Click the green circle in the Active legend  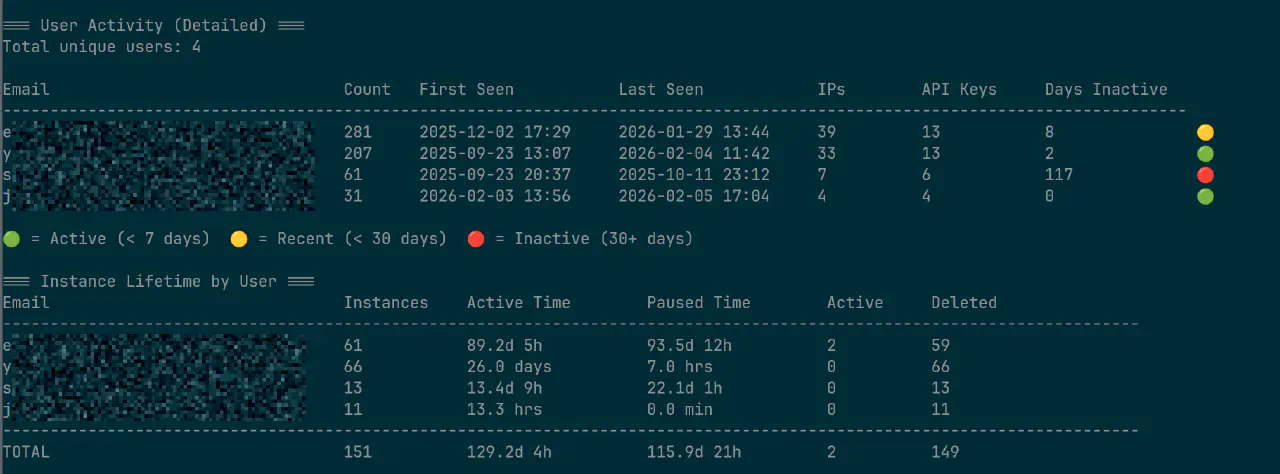pyautogui.click(x=12, y=239)
